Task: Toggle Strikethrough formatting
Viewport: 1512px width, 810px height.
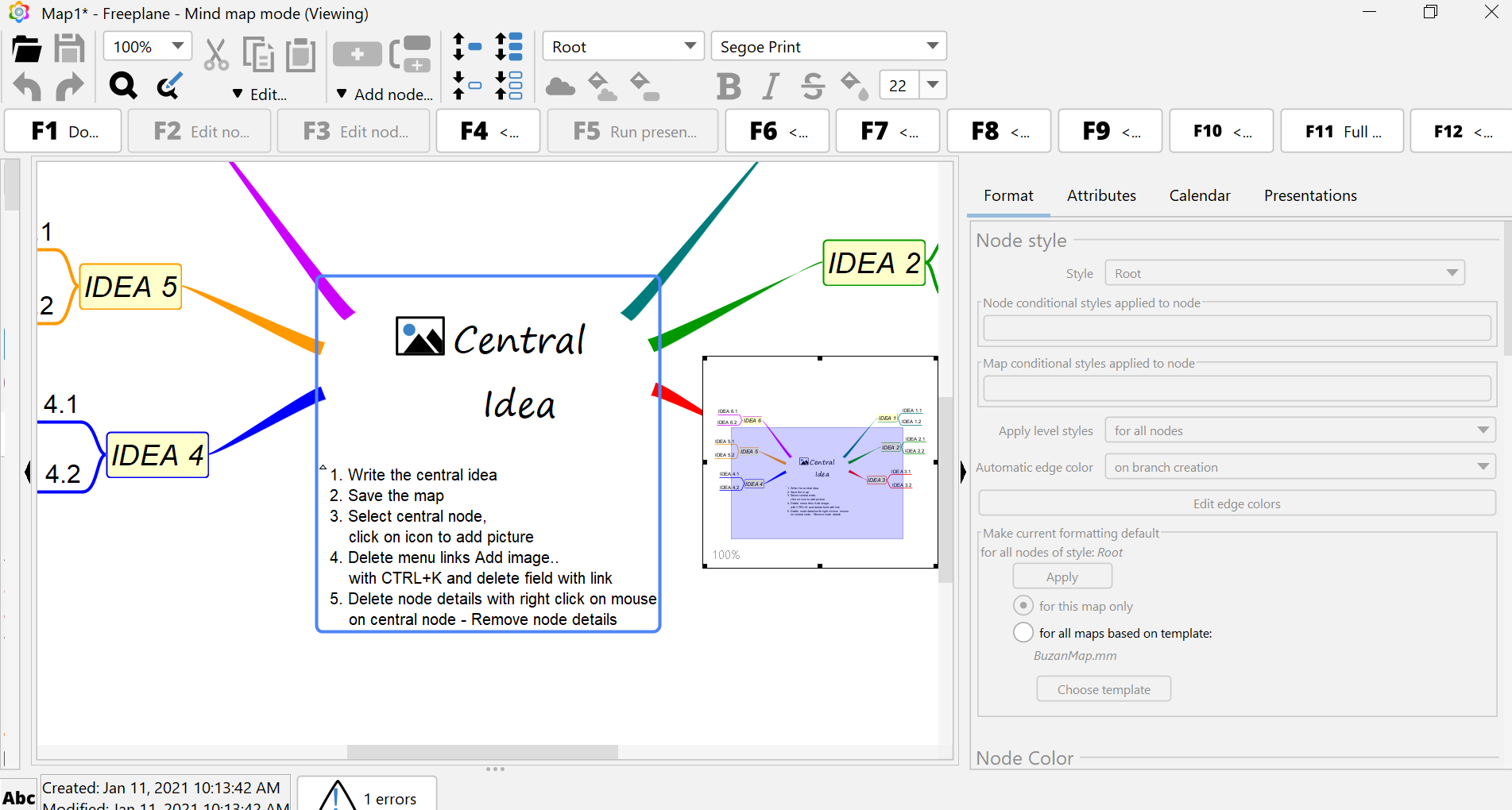Action: pos(813,86)
